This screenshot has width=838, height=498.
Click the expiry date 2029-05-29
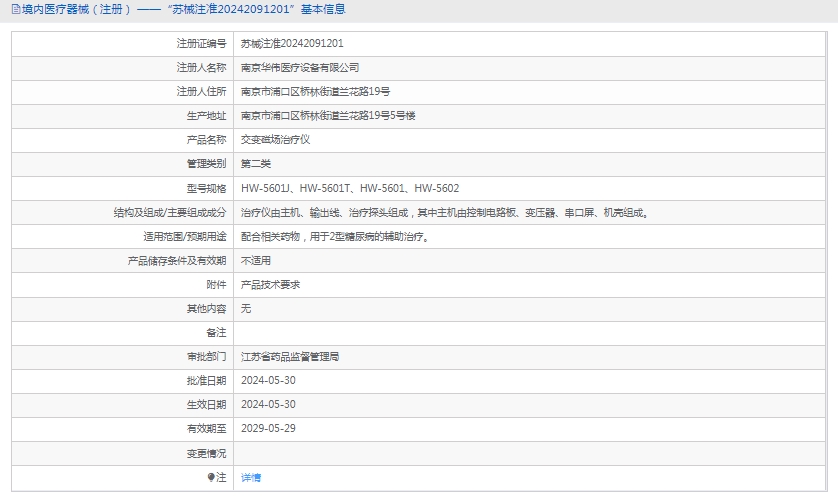[x=269, y=428]
